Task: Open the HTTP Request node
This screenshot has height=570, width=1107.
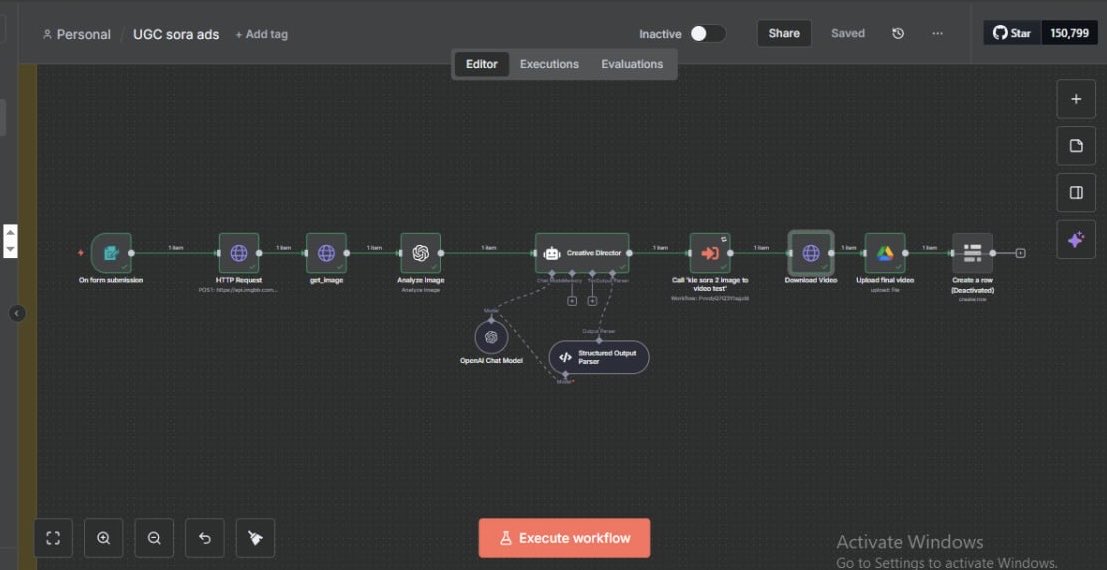Action: (x=239, y=253)
